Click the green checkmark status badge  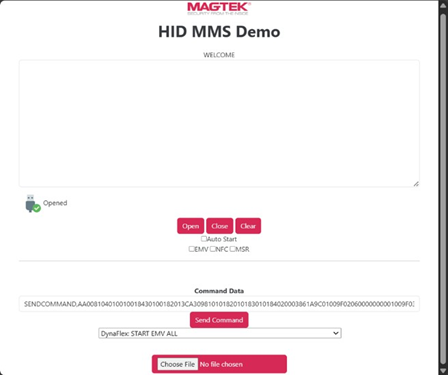[37, 208]
